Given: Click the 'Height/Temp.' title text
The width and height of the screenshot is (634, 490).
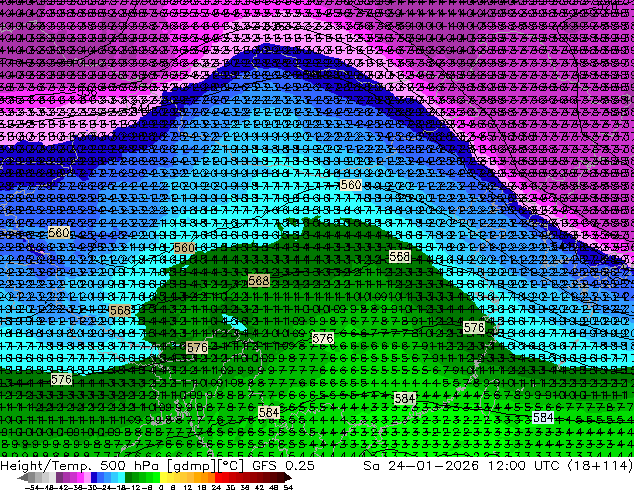Looking at the screenshot, I should click(45, 466).
